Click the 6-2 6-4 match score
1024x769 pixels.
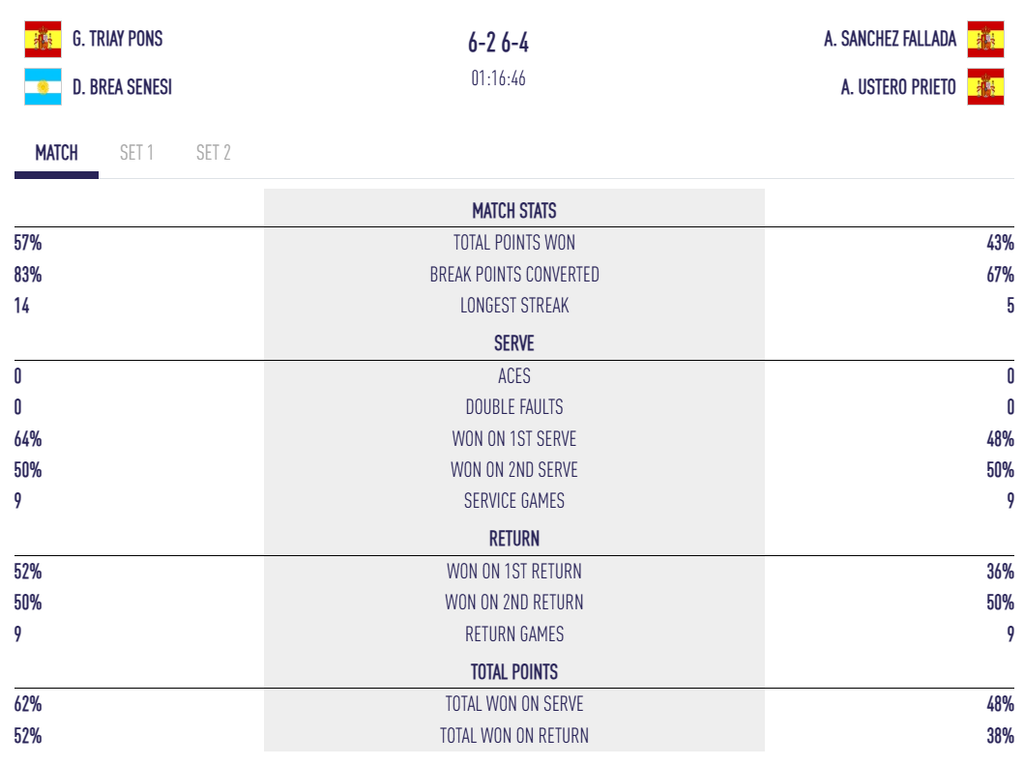(x=498, y=43)
